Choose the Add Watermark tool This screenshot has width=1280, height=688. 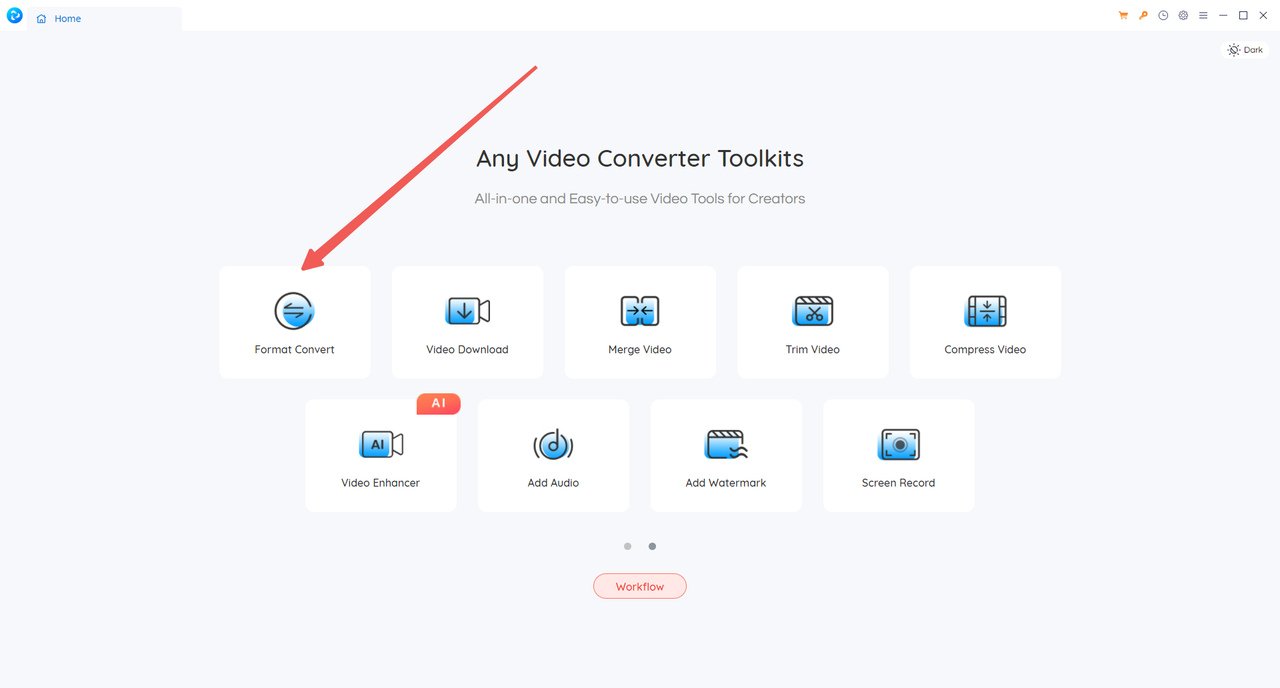[726, 455]
